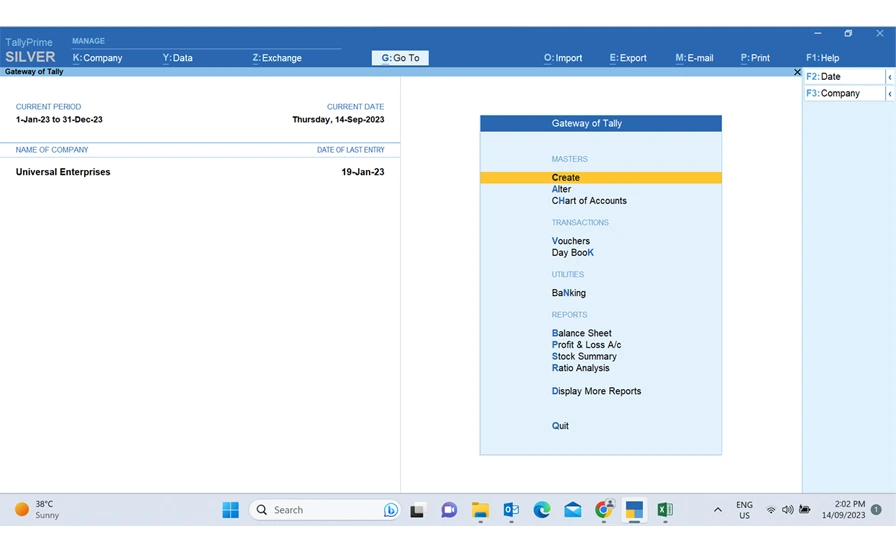Viewport: 896px width, 552px height.
Task: Open Outlook from the taskbar
Action: [x=511, y=510]
